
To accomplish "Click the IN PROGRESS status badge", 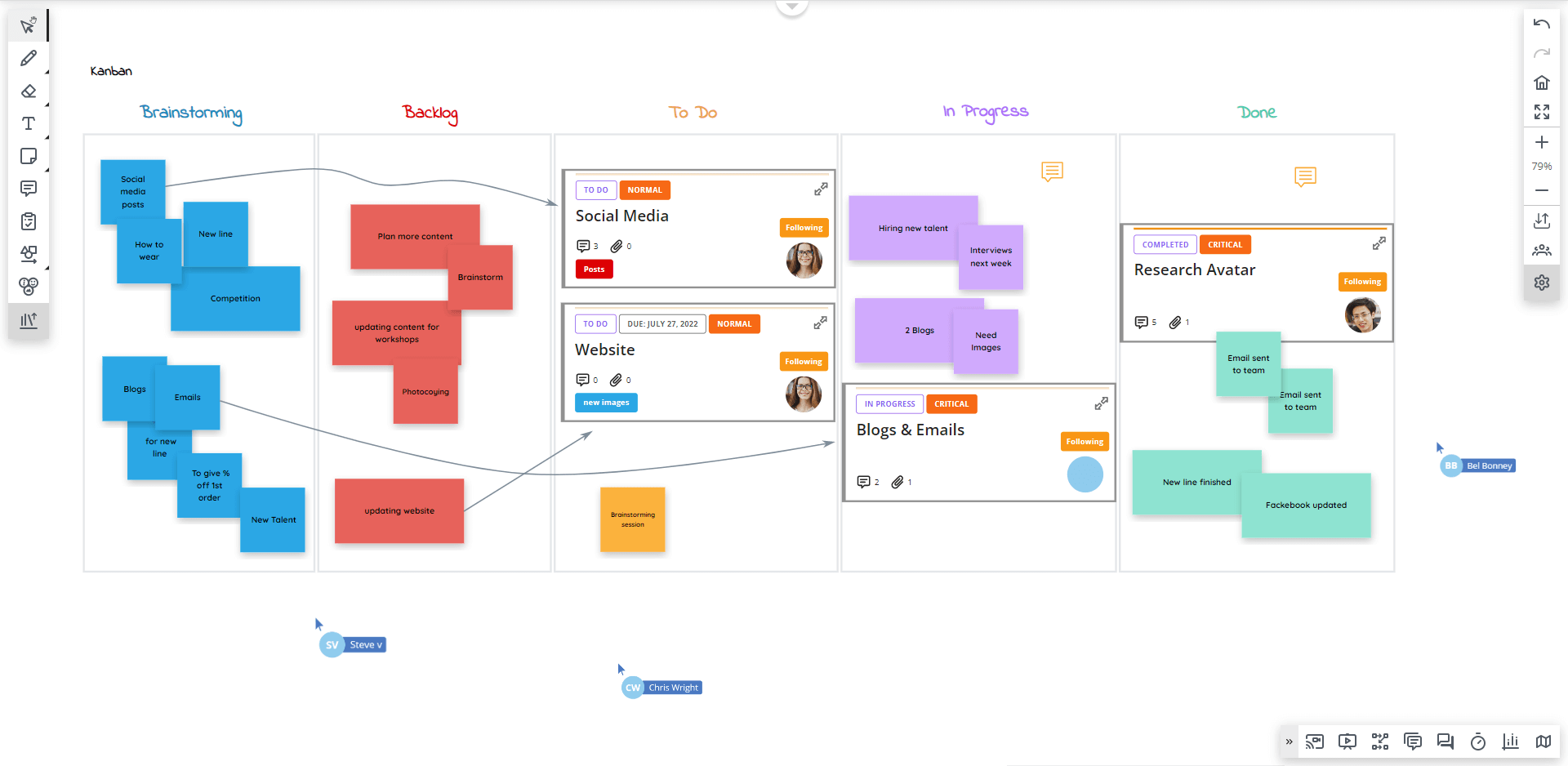I will coord(889,404).
